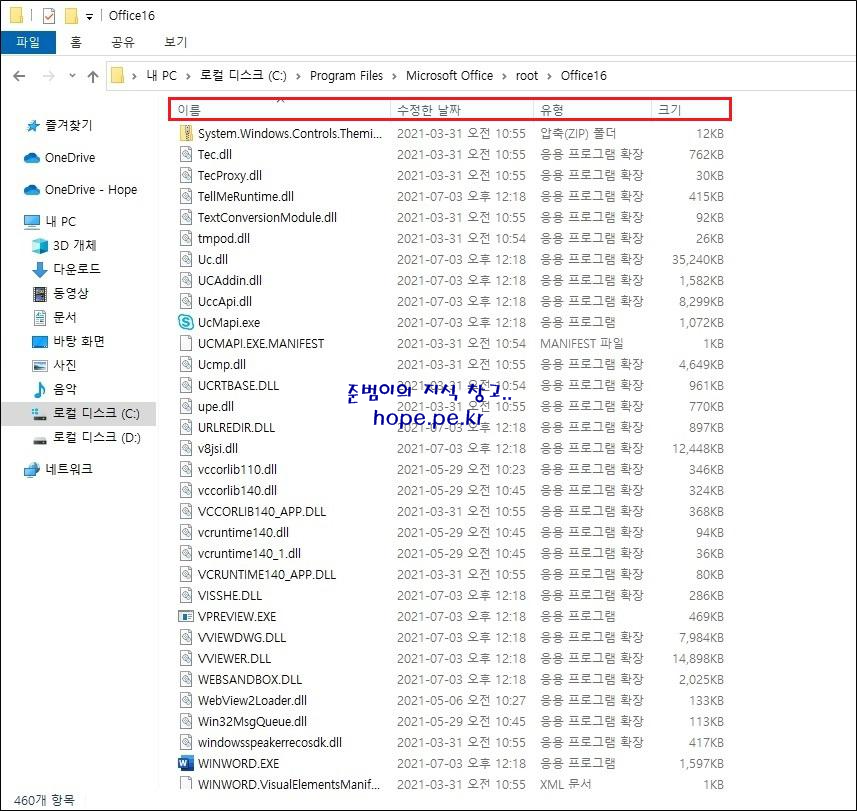Open the recent locations dropdown arrow
Image resolution: width=857 pixels, height=811 pixels.
coord(72,76)
